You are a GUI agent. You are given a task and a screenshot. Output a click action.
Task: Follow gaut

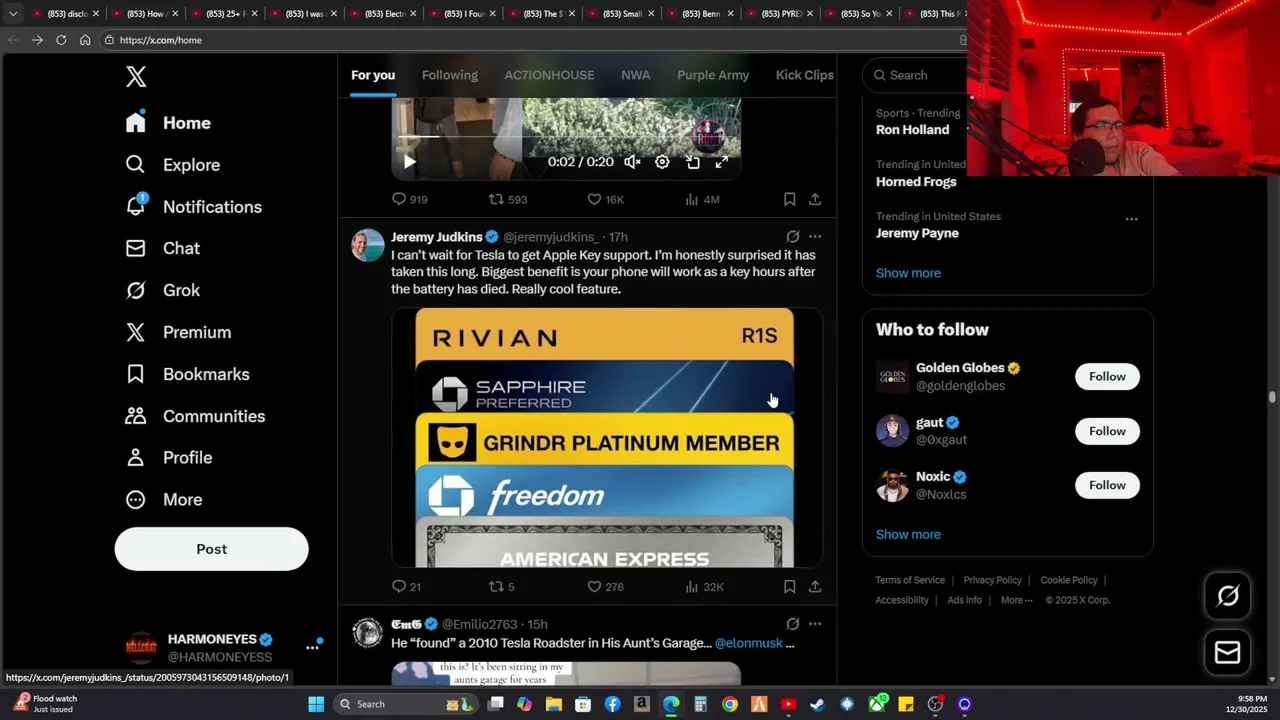point(1107,431)
